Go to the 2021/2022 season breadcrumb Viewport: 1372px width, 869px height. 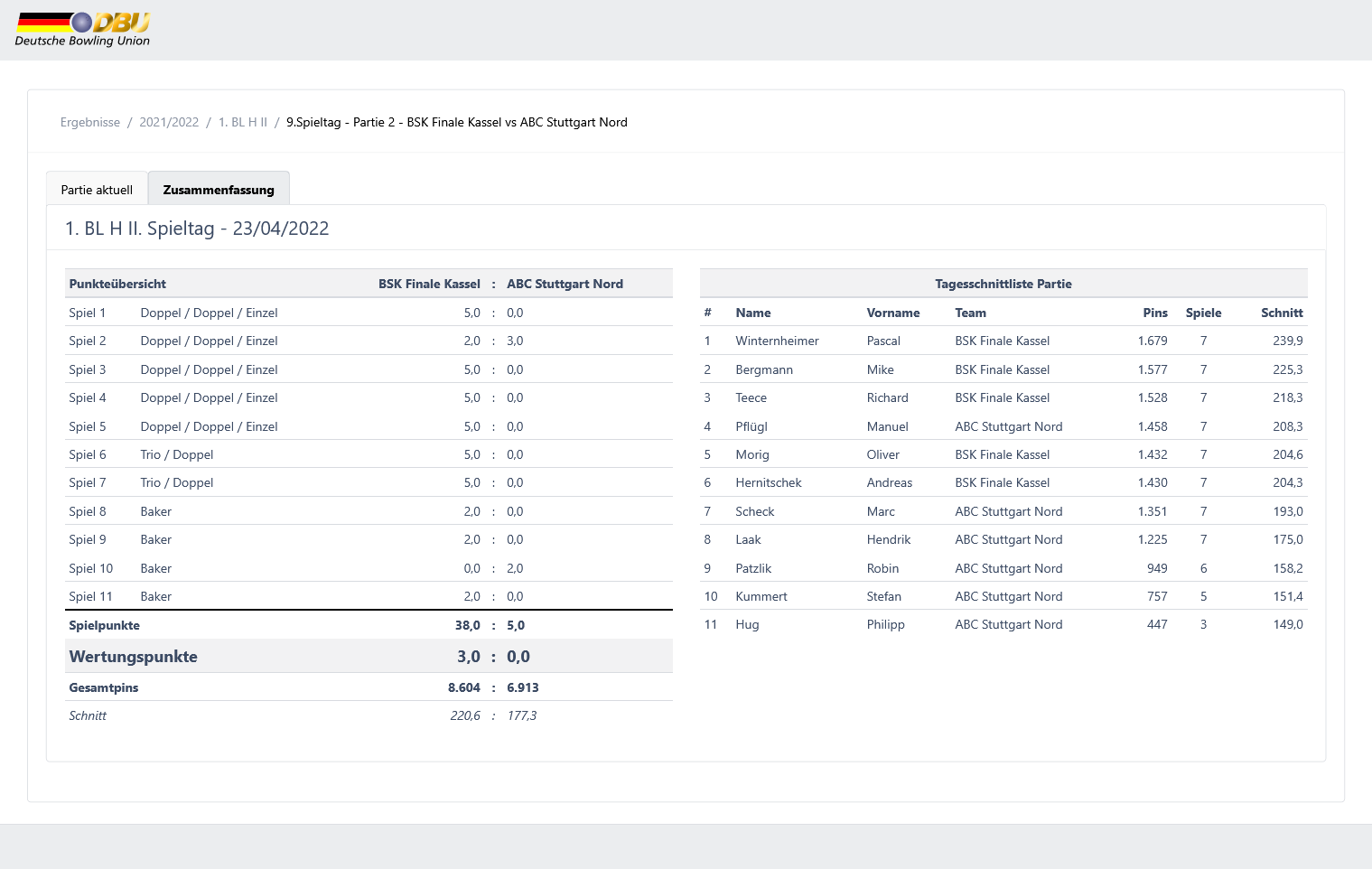pyautogui.click(x=169, y=123)
